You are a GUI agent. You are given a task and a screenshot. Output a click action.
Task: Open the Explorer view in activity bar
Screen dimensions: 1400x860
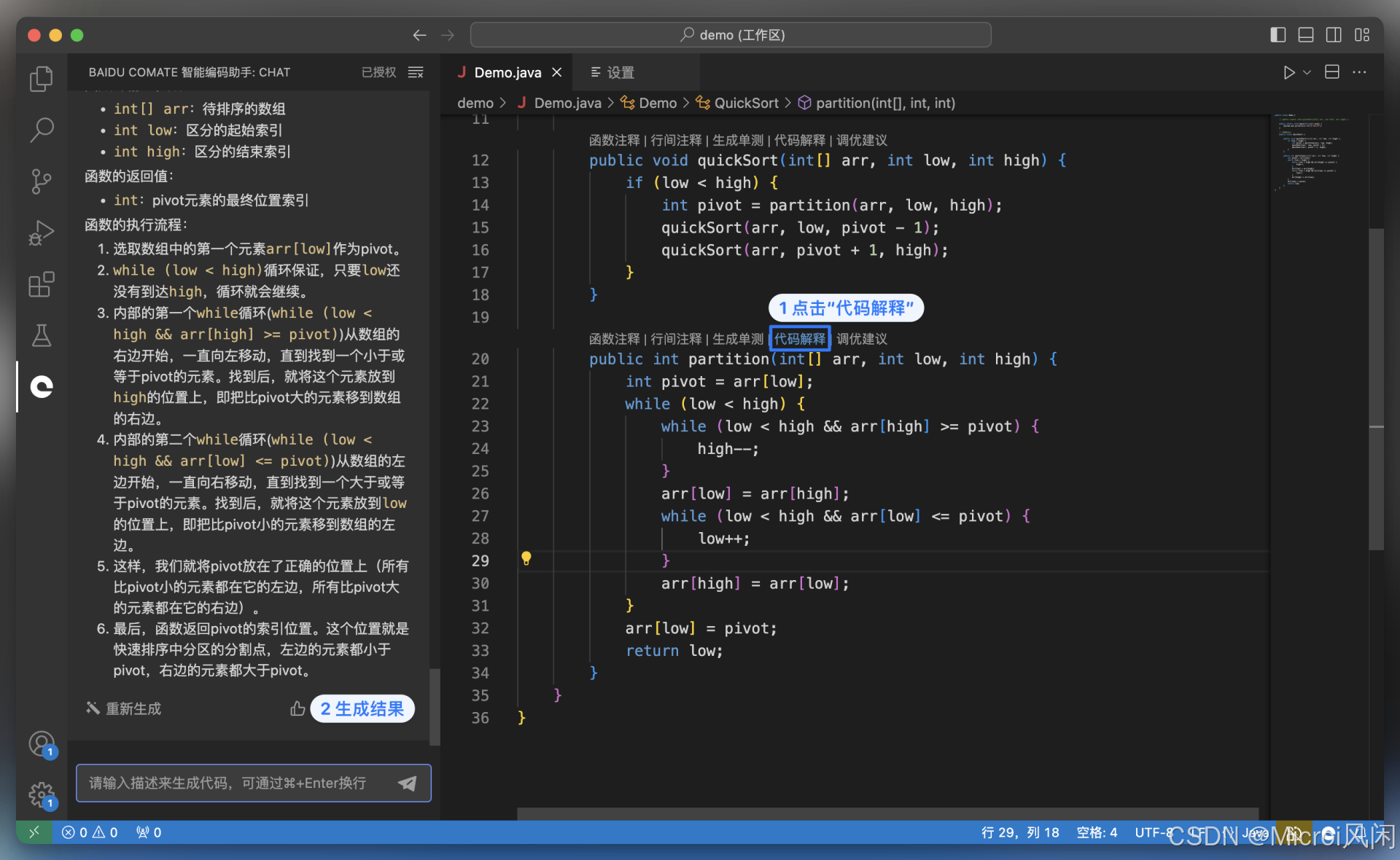41,79
